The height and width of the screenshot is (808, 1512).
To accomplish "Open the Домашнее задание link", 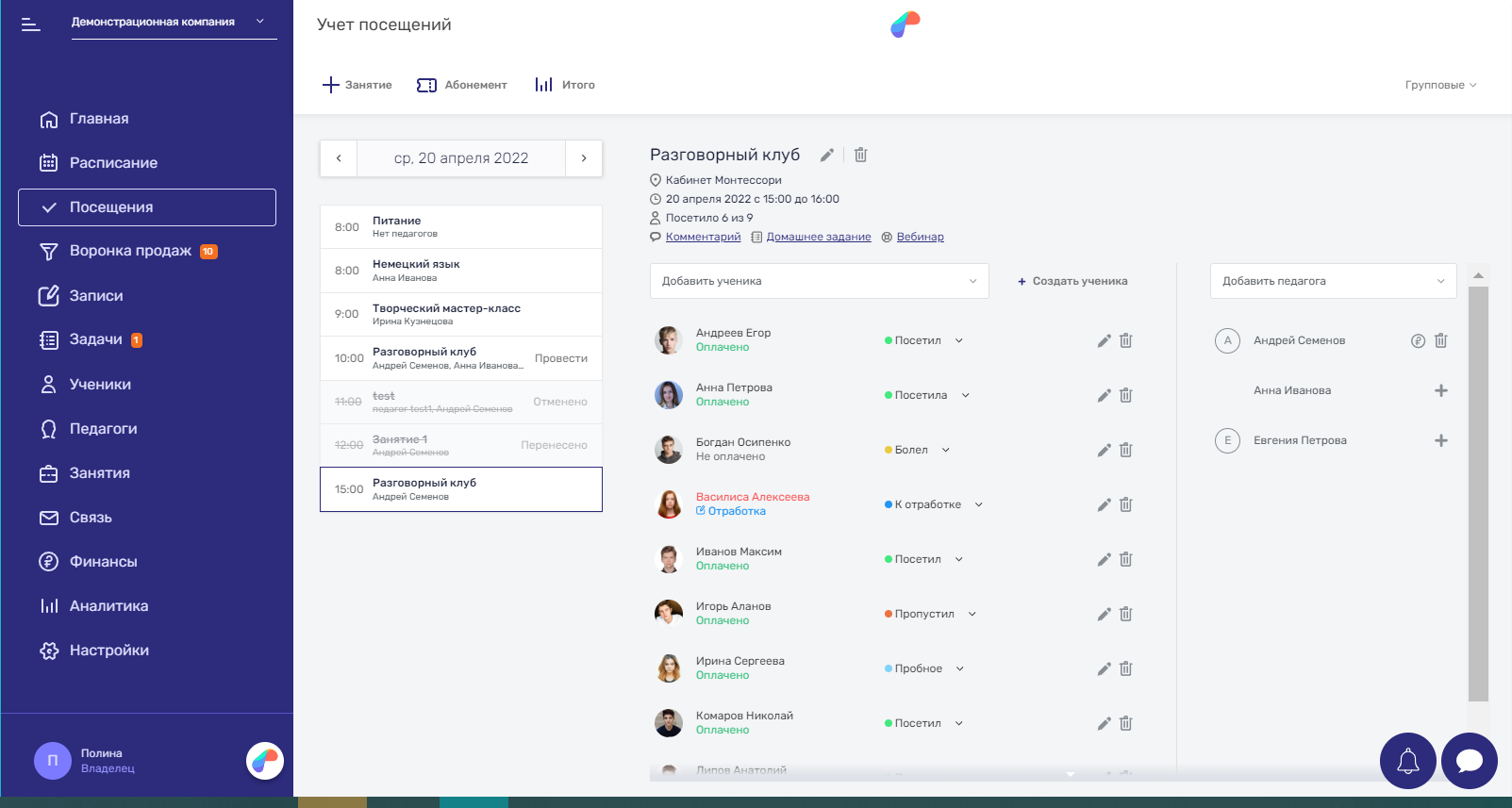I will 818,237.
